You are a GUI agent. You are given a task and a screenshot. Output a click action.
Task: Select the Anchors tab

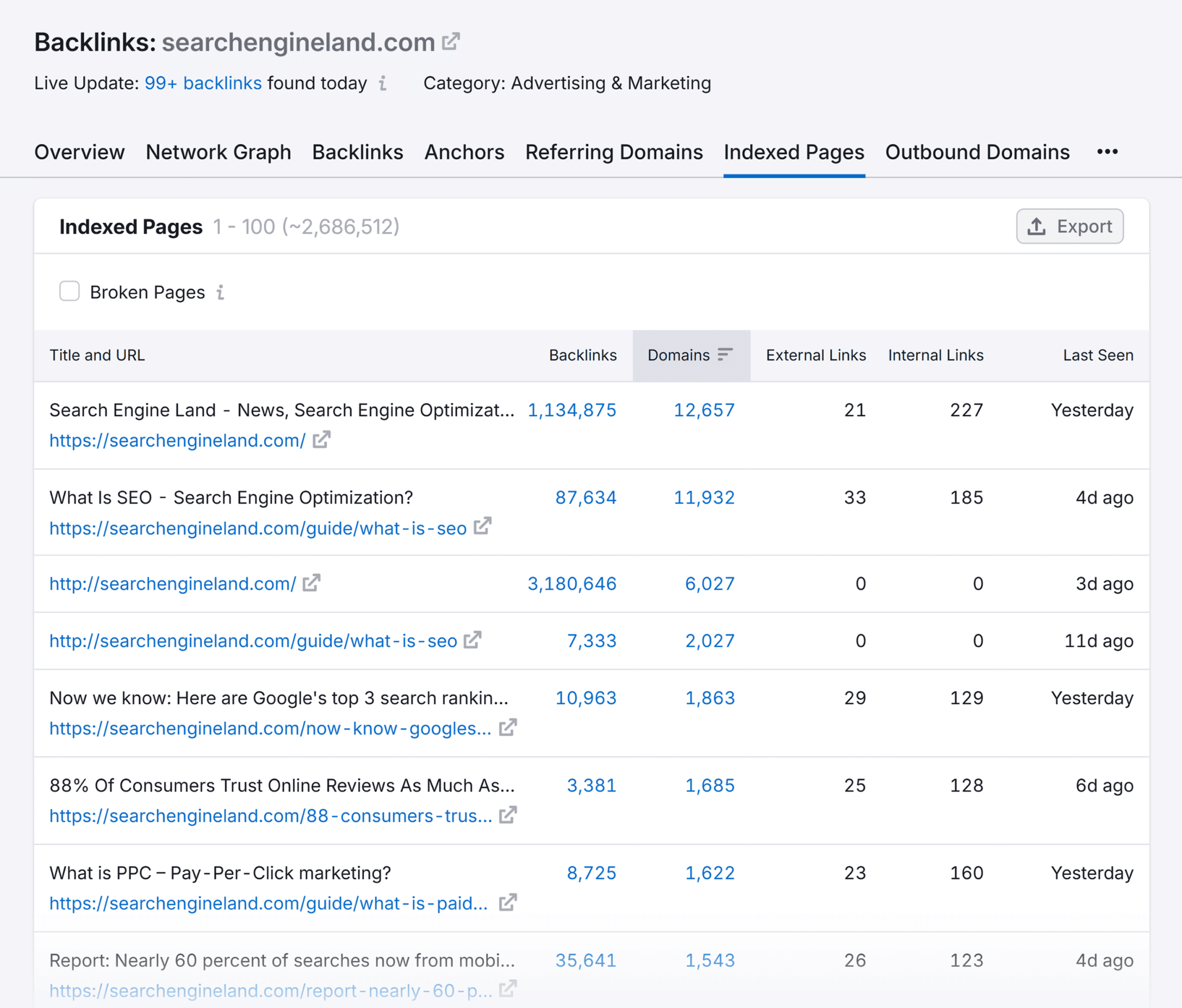coord(465,152)
